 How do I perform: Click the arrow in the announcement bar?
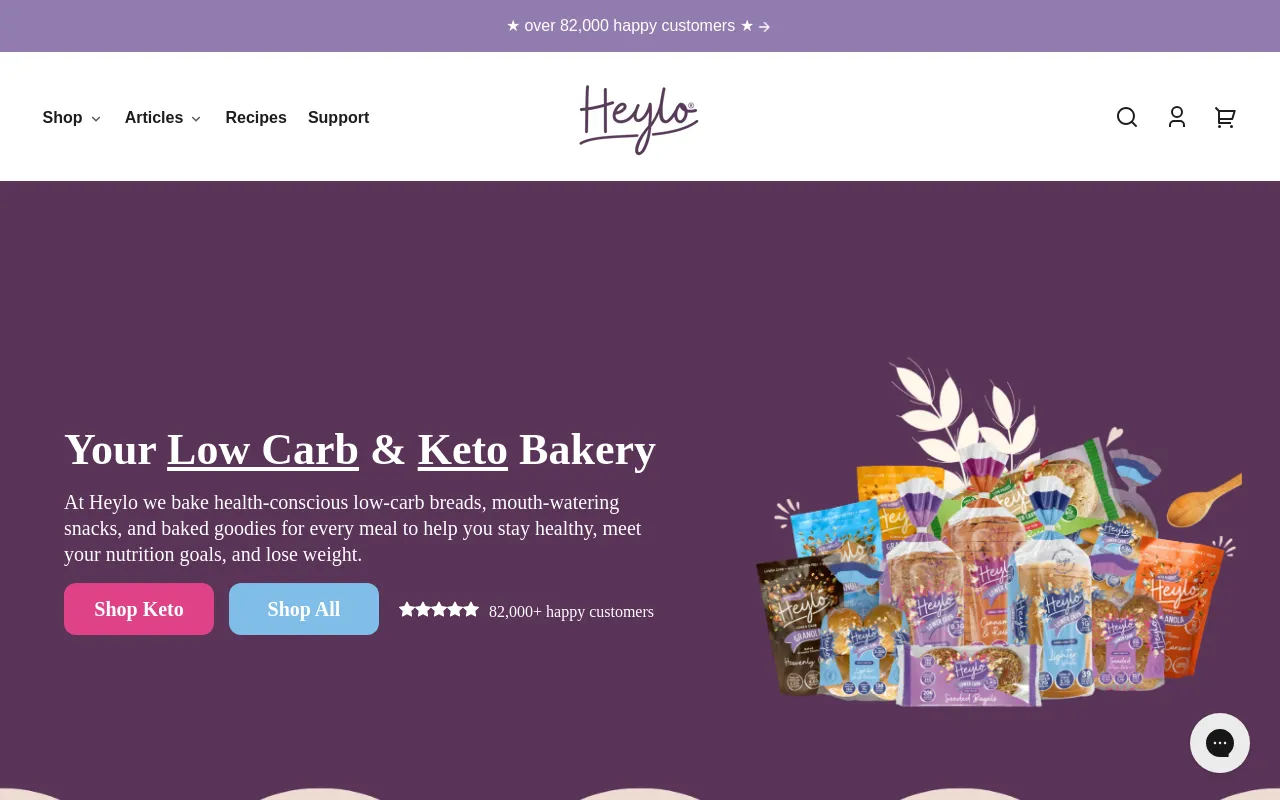764,26
